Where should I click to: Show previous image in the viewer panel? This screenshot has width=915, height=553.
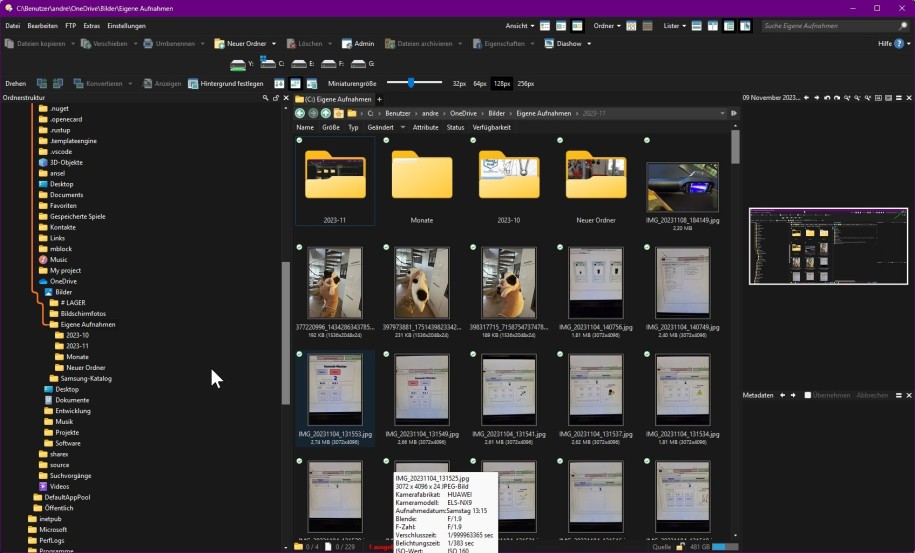806,98
